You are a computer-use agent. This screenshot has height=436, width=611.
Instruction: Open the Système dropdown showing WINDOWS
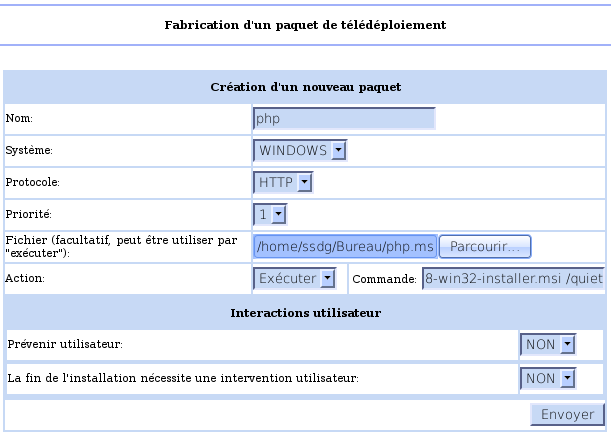tap(300, 150)
